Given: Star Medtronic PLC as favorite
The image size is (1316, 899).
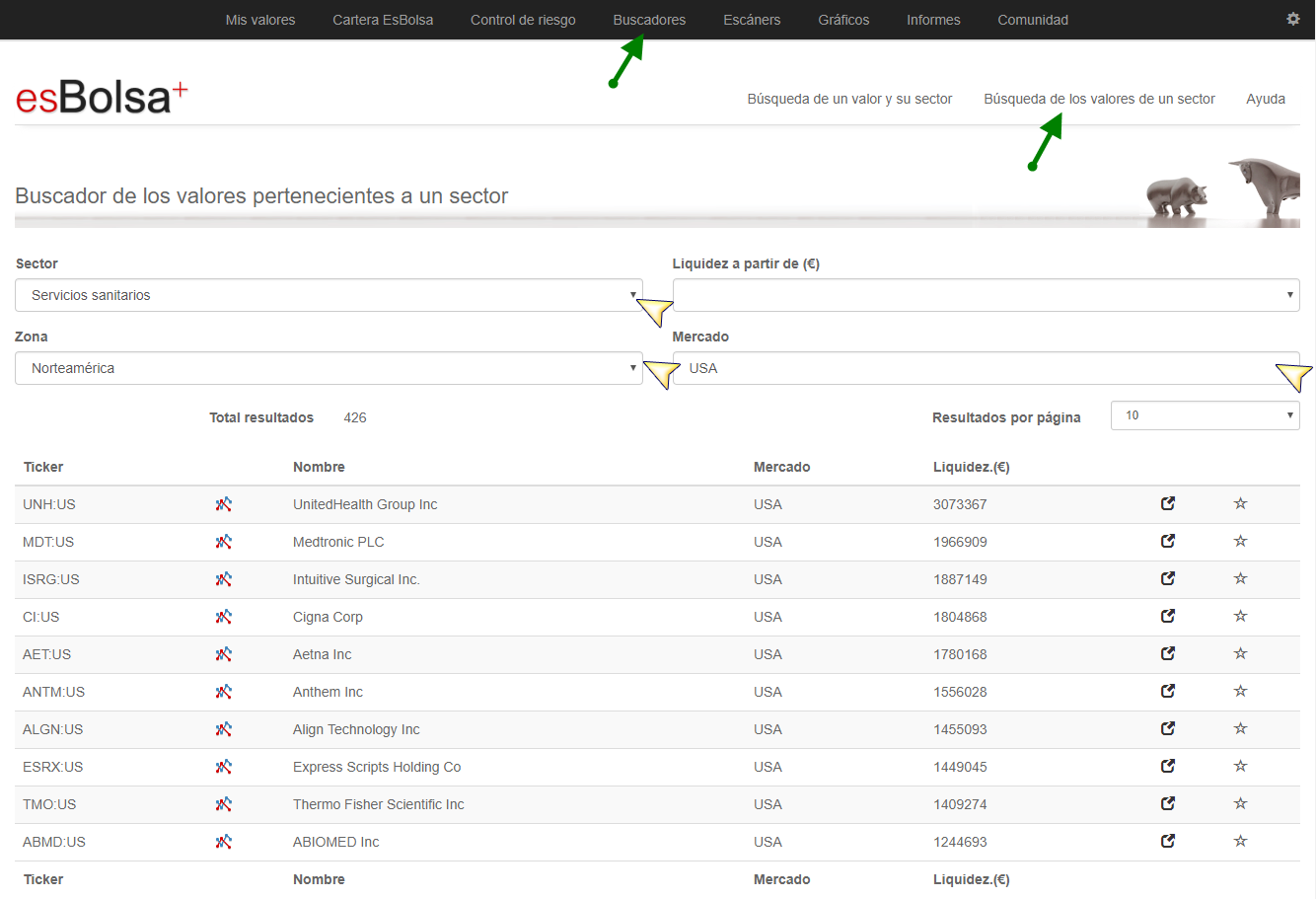Looking at the screenshot, I should (x=1241, y=541).
